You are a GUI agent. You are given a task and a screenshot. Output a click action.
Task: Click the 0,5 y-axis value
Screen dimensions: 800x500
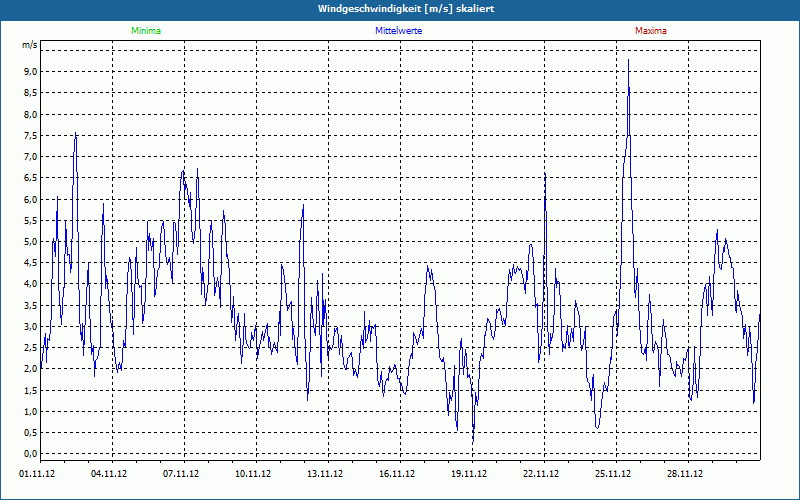pos(31,433)
